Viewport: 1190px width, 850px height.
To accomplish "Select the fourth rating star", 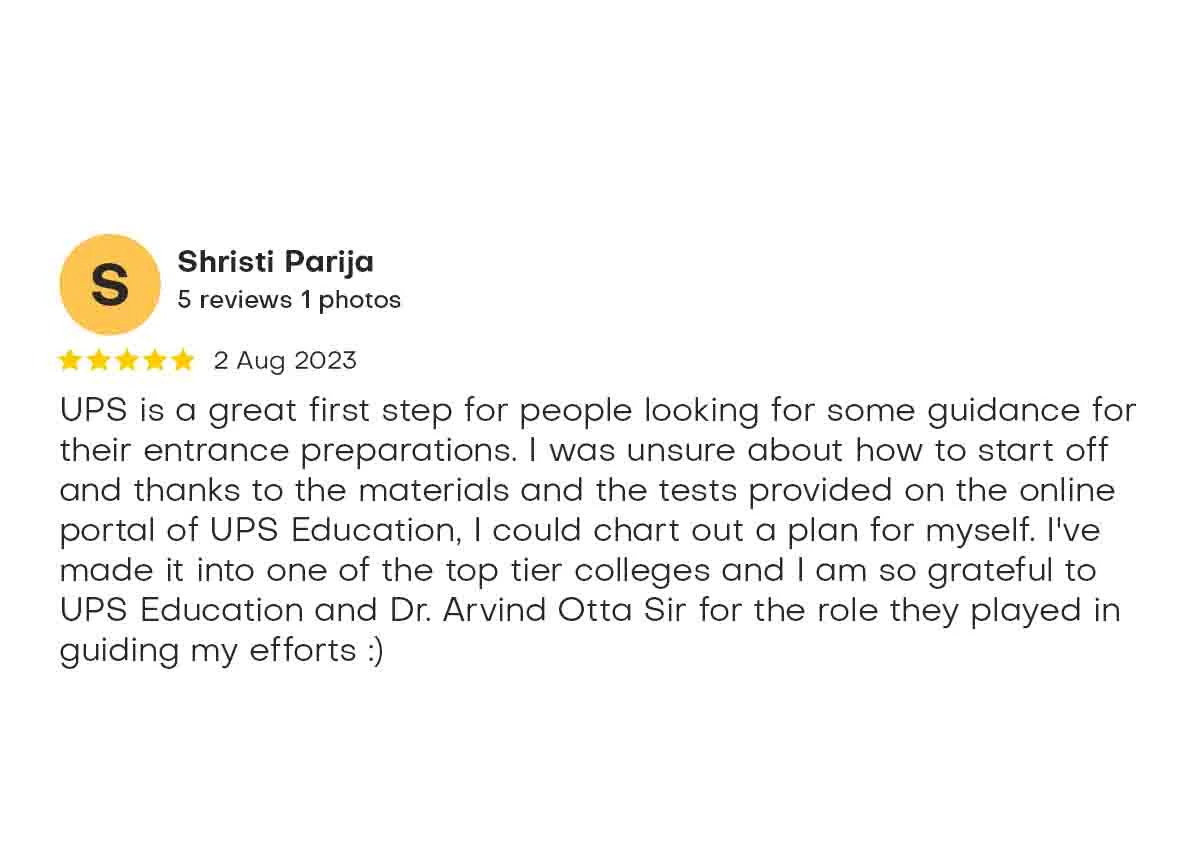I will (x=154, y=360).
